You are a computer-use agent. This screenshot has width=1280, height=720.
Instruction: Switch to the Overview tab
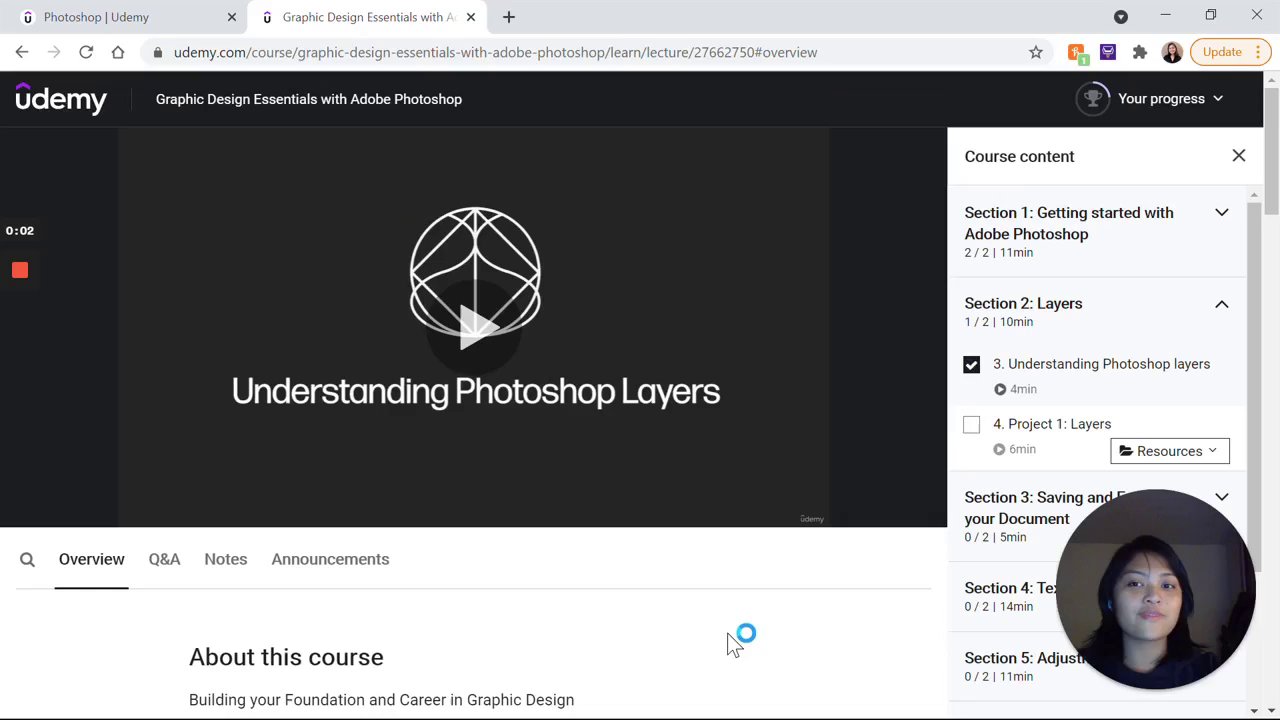[91, 559]
